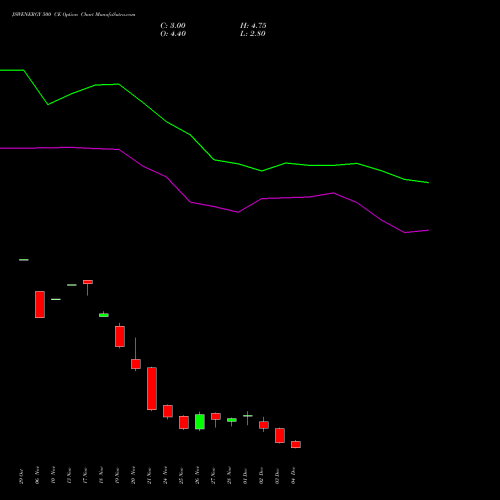Select the red candle on 19 Nov
The image size is (500, 500).
click(x=120, y=336)
